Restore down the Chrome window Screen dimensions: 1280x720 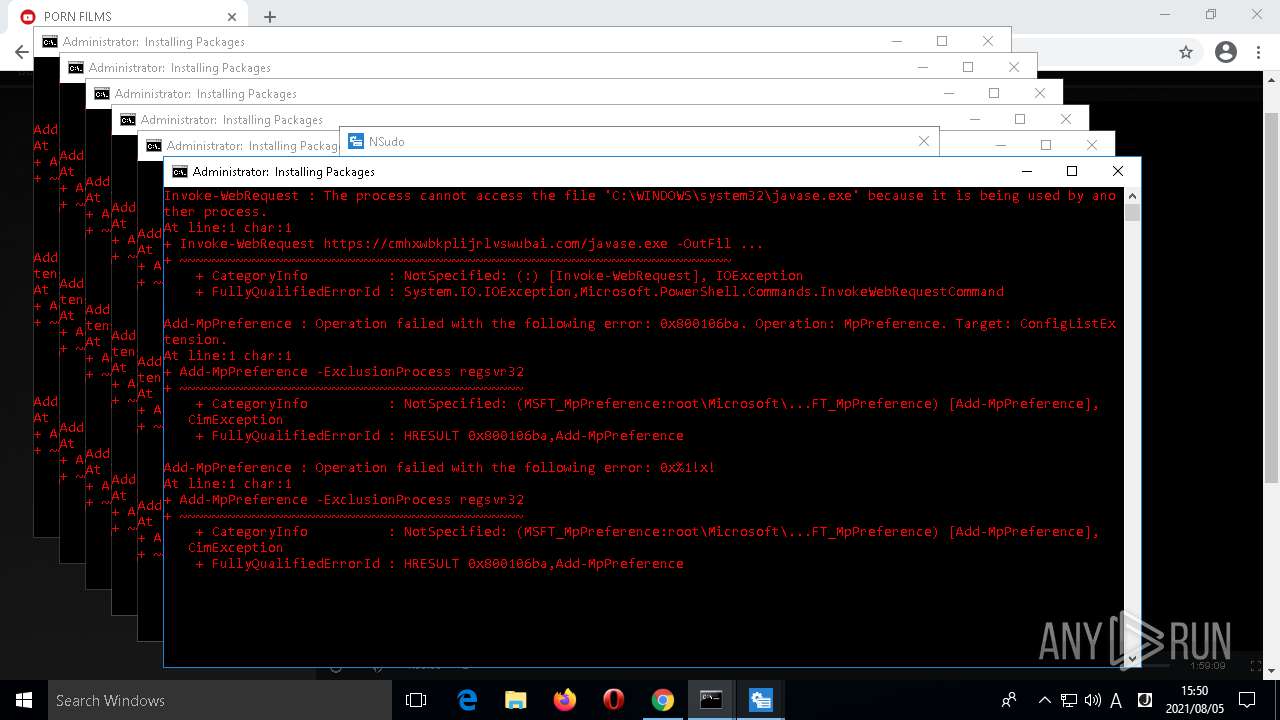pyautogui.click(x=1211, y=15)
